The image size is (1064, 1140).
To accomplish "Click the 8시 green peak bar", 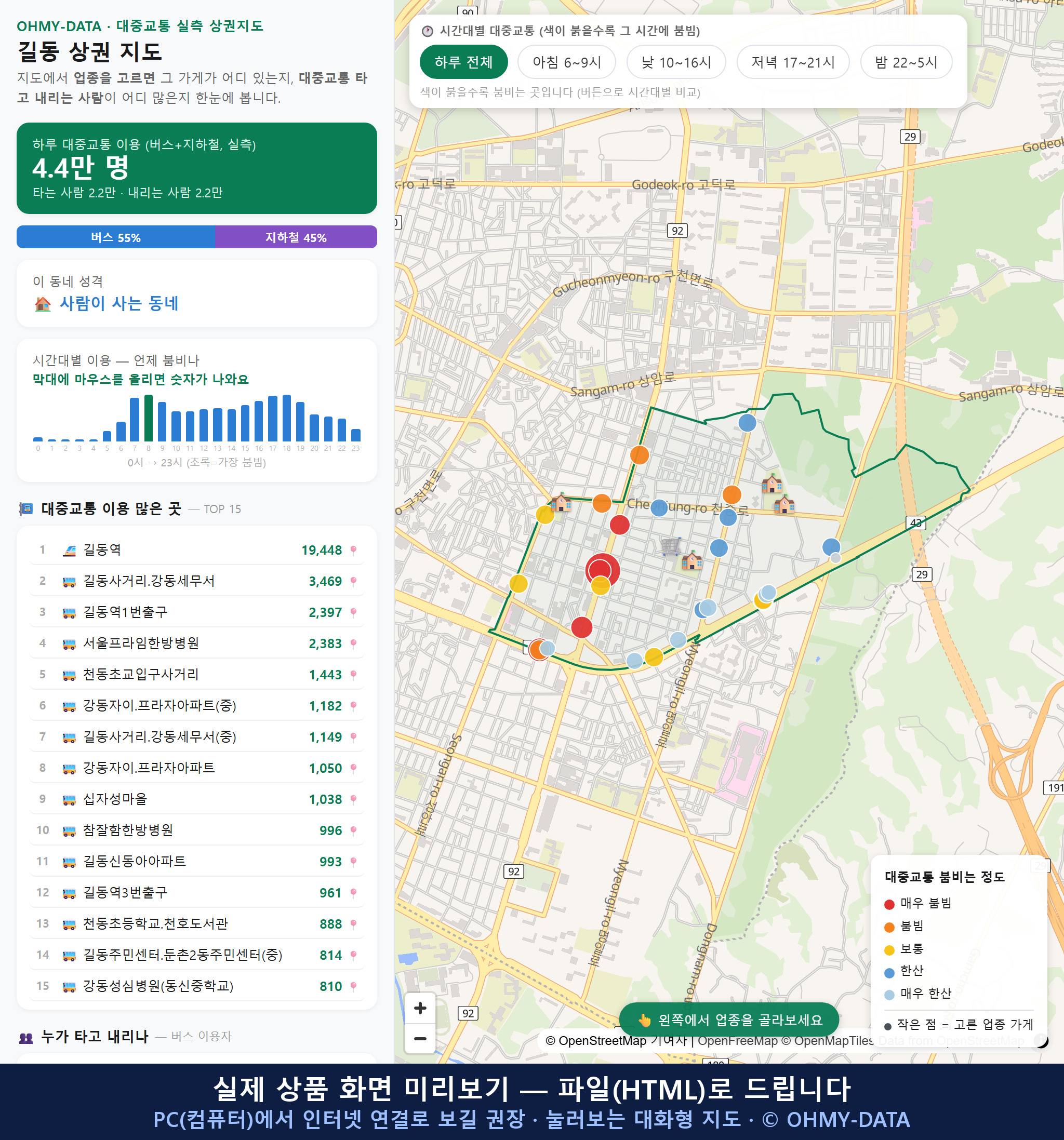I will coord(149,418).
